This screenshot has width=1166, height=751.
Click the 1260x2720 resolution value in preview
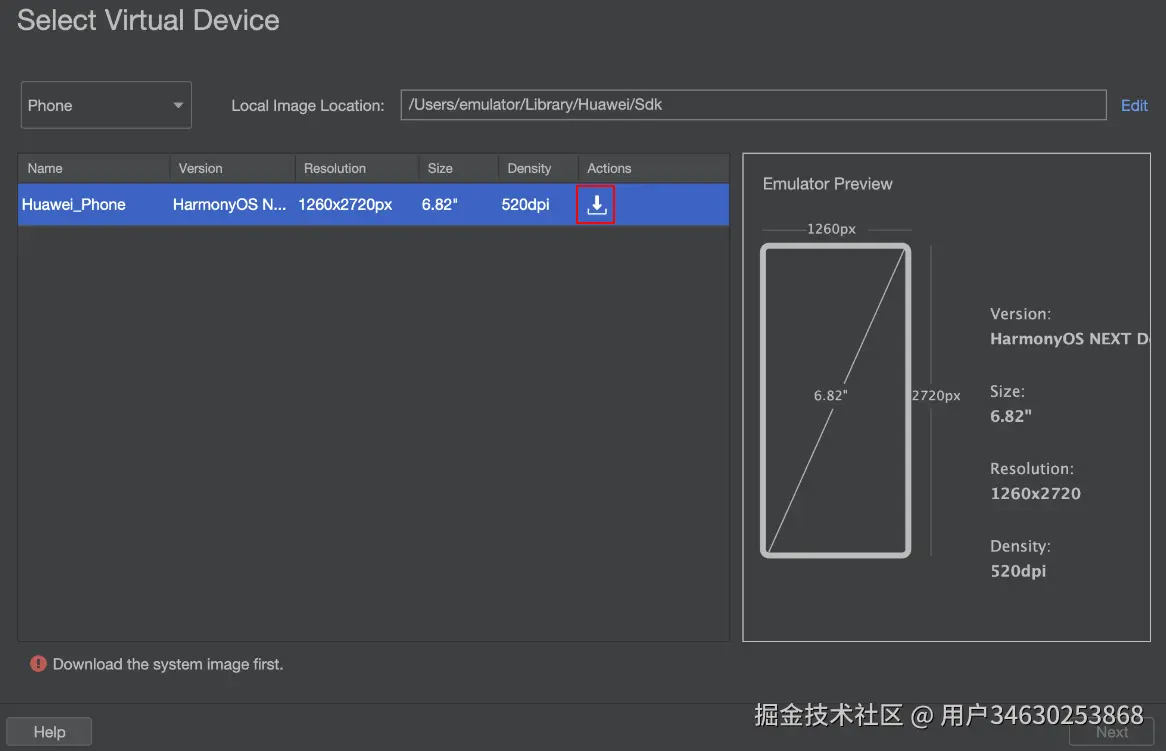[1035, 494]
